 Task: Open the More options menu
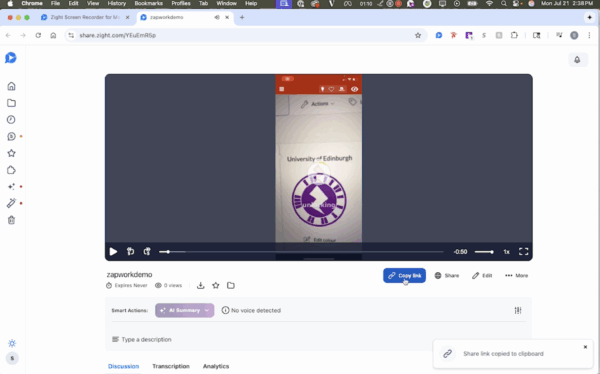point(517,276)
